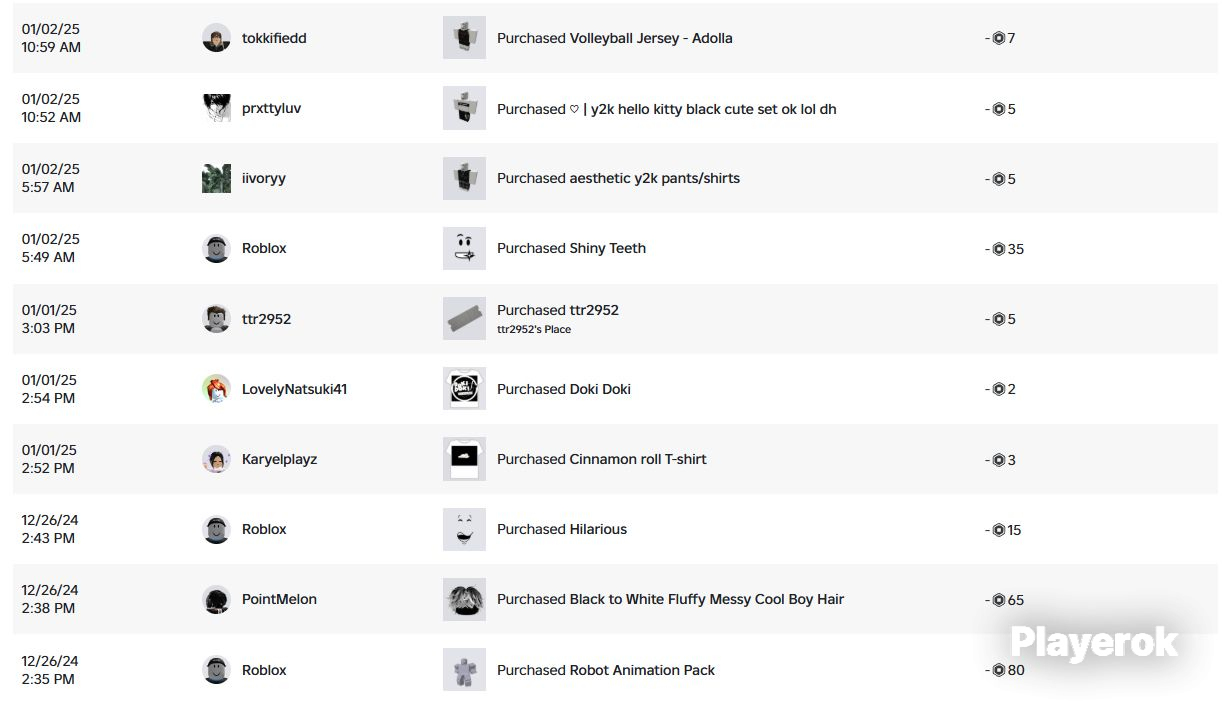Screen dimensions: 1222x705
Task: Open the ttr2952's Place link
Action: point(534,329)
